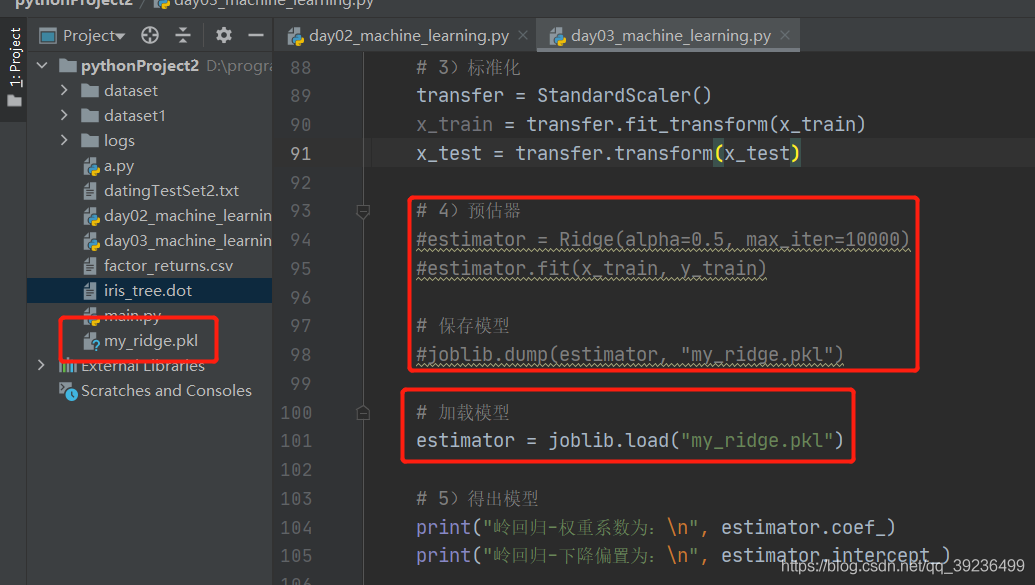Click the my_ridge.pkl unknown file icon
Screen dimensions: 1035x585
coord(90,341)
